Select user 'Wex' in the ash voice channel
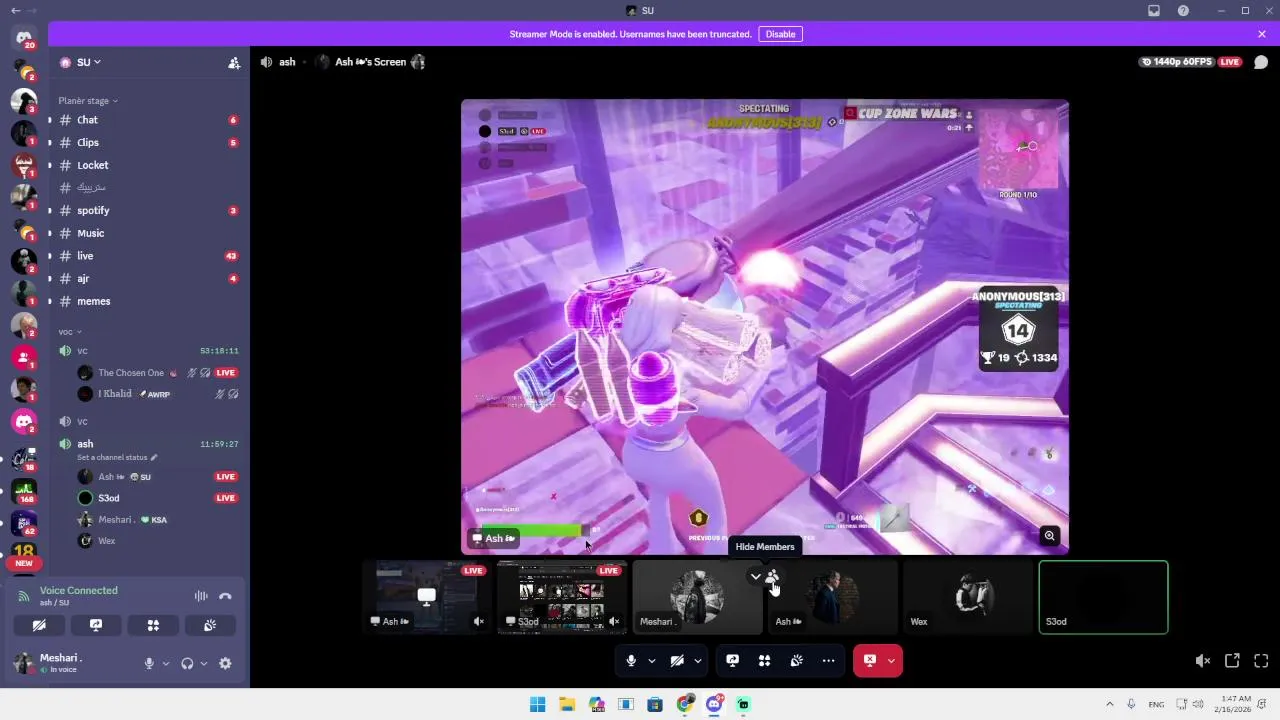 158,541
